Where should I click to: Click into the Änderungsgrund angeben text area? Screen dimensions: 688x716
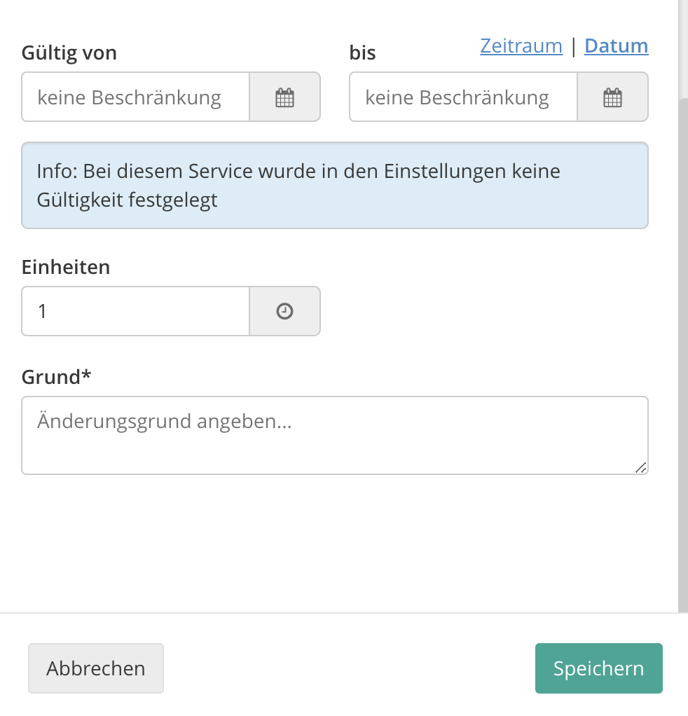335,436
